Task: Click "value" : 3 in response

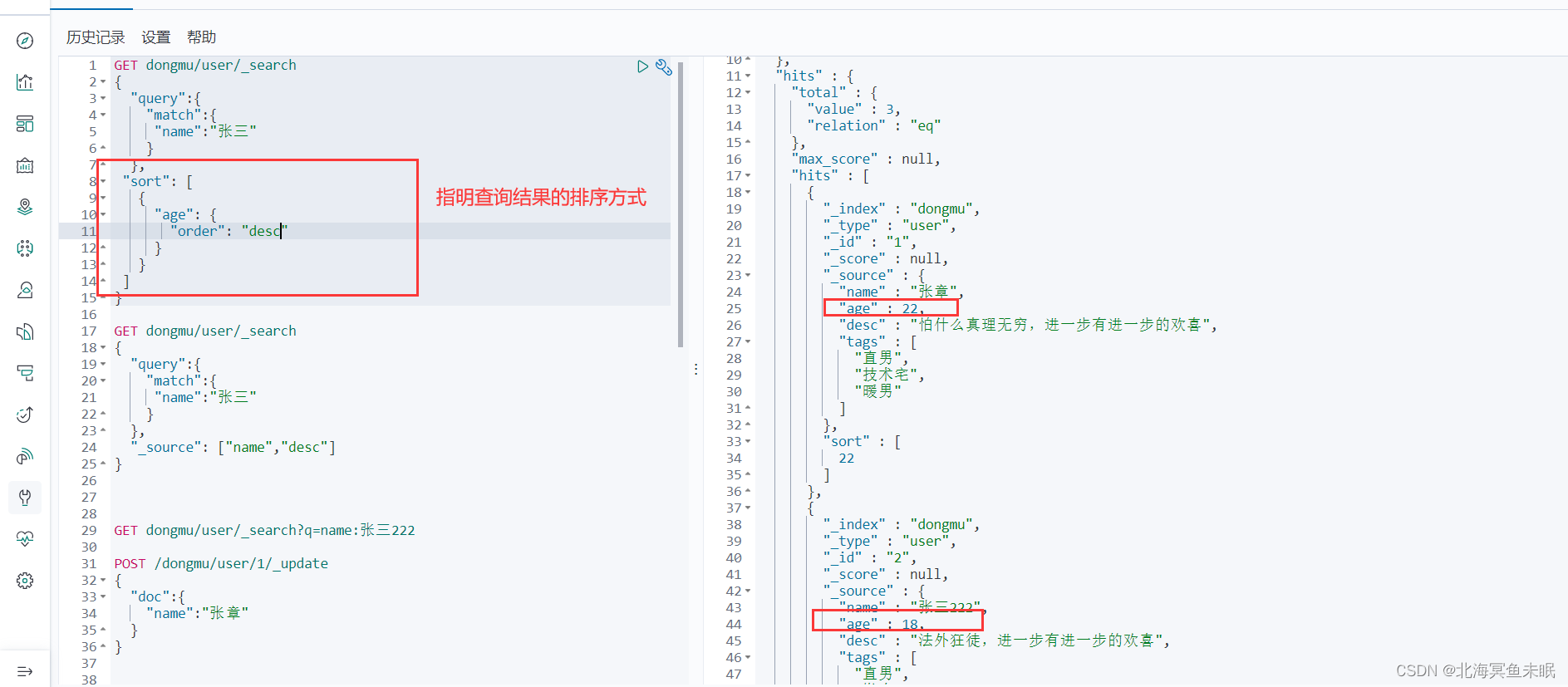Action: click(x=853, y=109)
